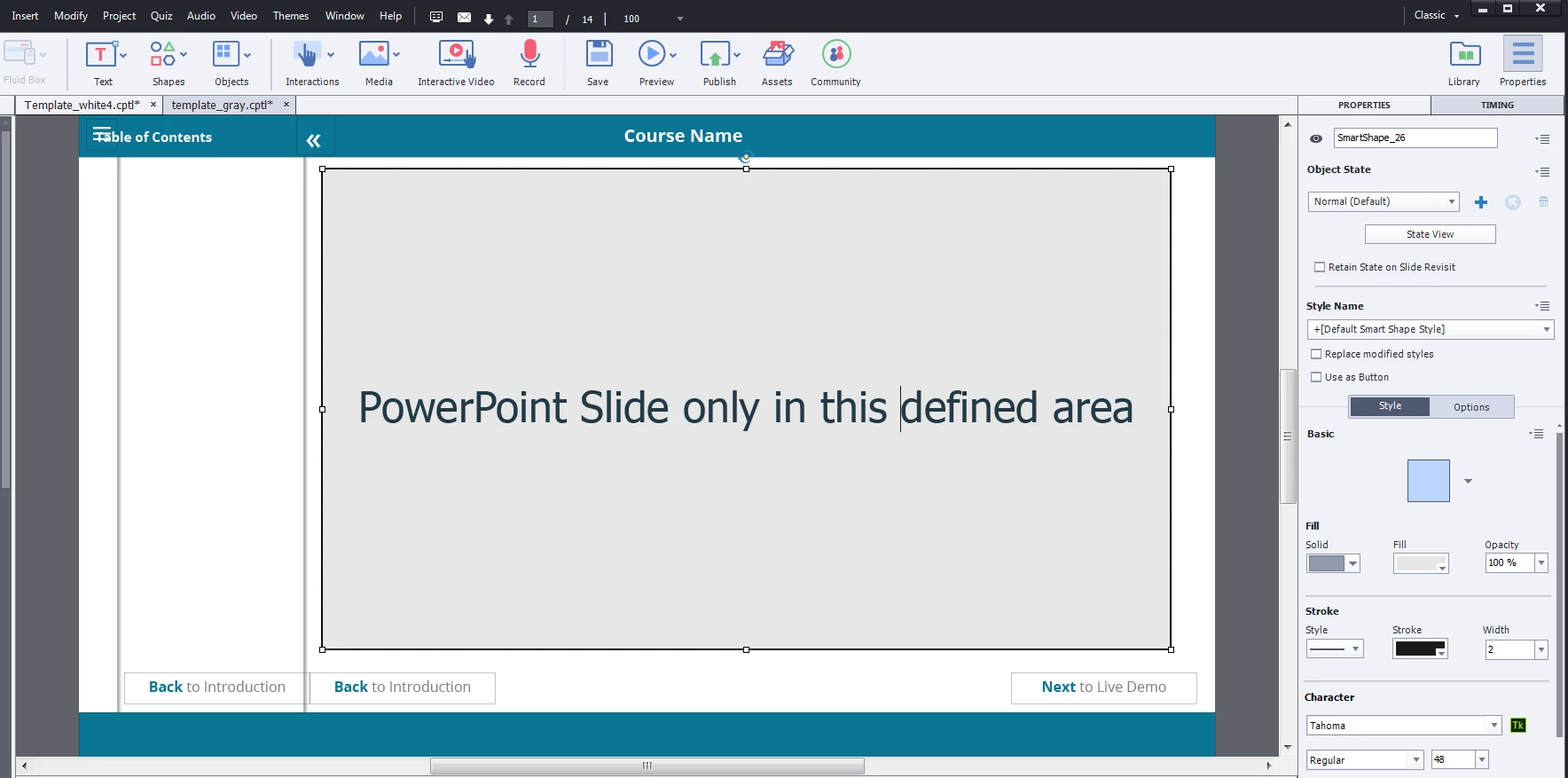Click the current slide number field
Viewport: 1568px width, 778px height.
tap(540, 19)
